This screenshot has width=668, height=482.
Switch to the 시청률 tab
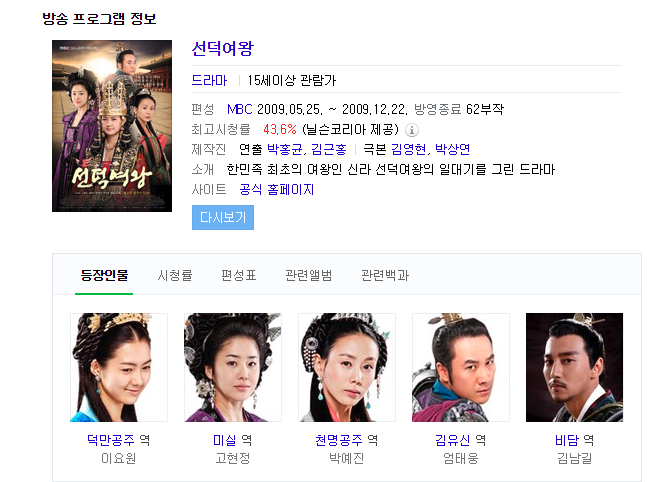[175, 275]
